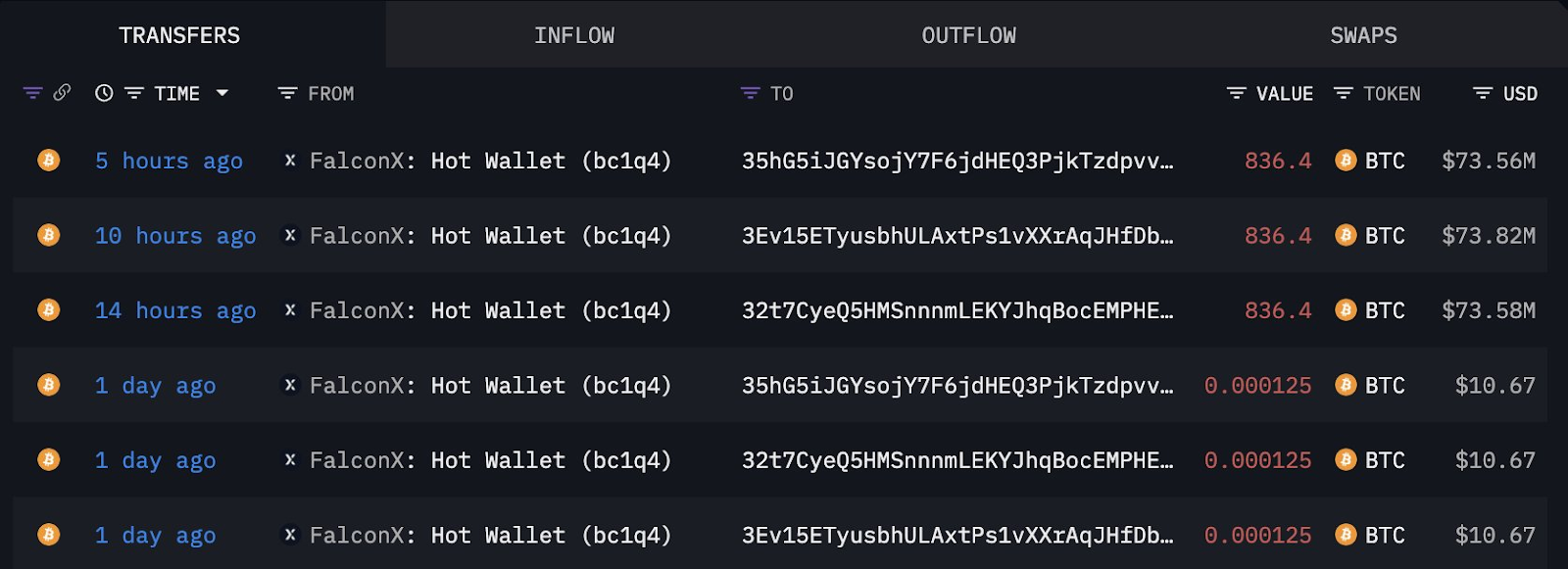Screen dimensions: 1568x569
Task: Click the 0.000125 value in the last row
Action: click(x=1257, y=536)
